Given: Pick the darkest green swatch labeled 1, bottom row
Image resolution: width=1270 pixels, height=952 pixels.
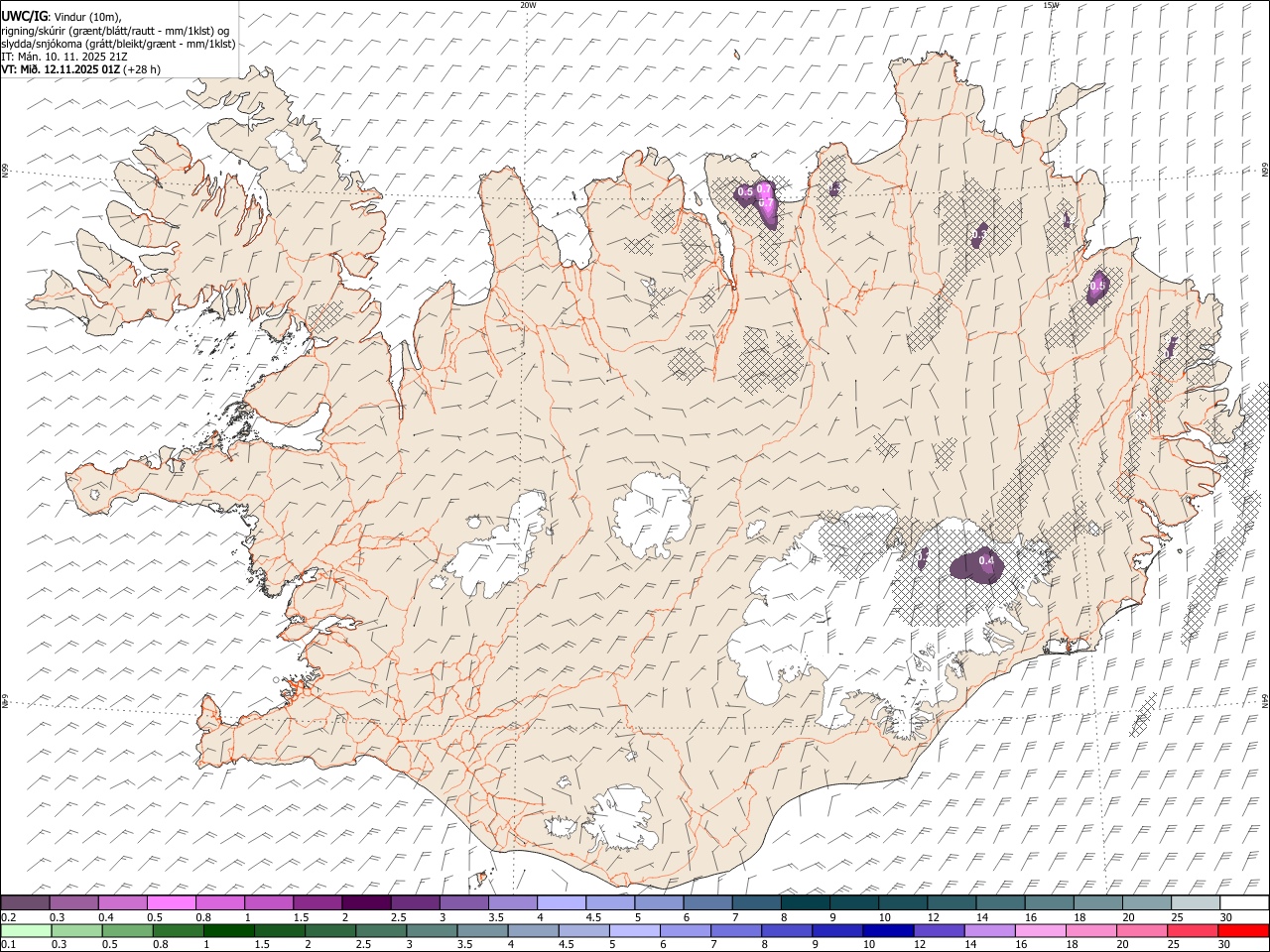Looking at the screenshot, I should click(228, 931).
